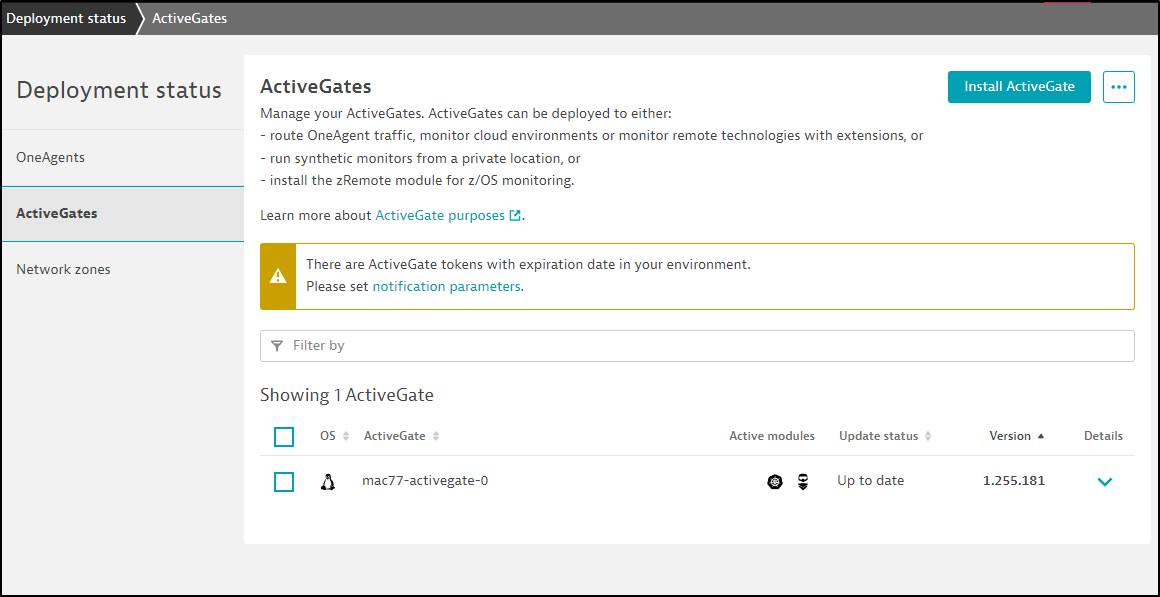Check the mac77-activegate-0 row checkbox
The image size is (1160, 597).
coord(284,482)
